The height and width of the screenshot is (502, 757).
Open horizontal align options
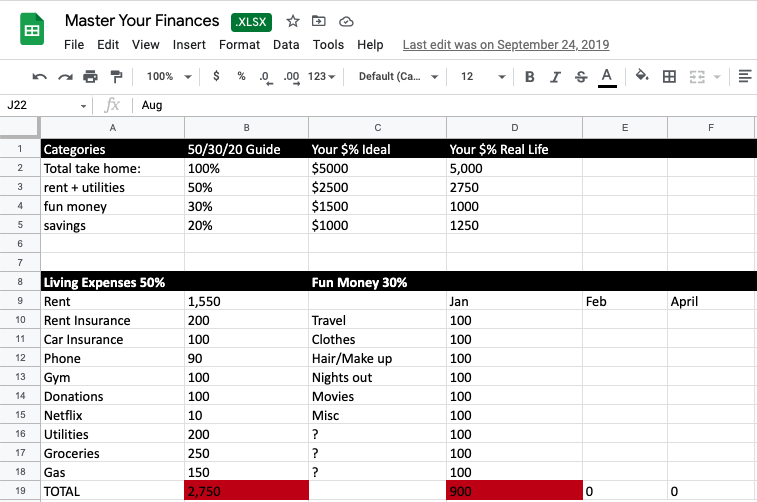tap(745, 76)
